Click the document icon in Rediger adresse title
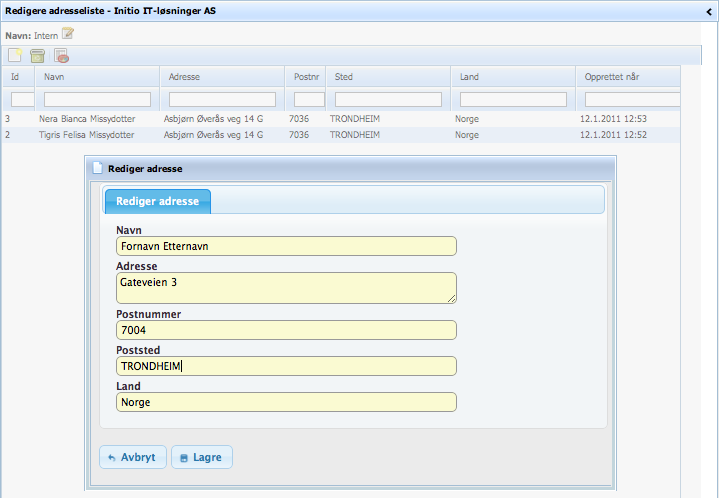The width and height of the screenshot is (719, 498). [97, 168]
